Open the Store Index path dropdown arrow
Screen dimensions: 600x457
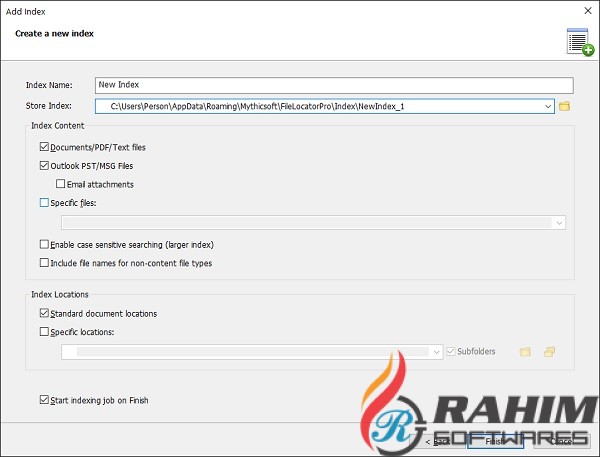pyautogui.click(x=548, y=106)
